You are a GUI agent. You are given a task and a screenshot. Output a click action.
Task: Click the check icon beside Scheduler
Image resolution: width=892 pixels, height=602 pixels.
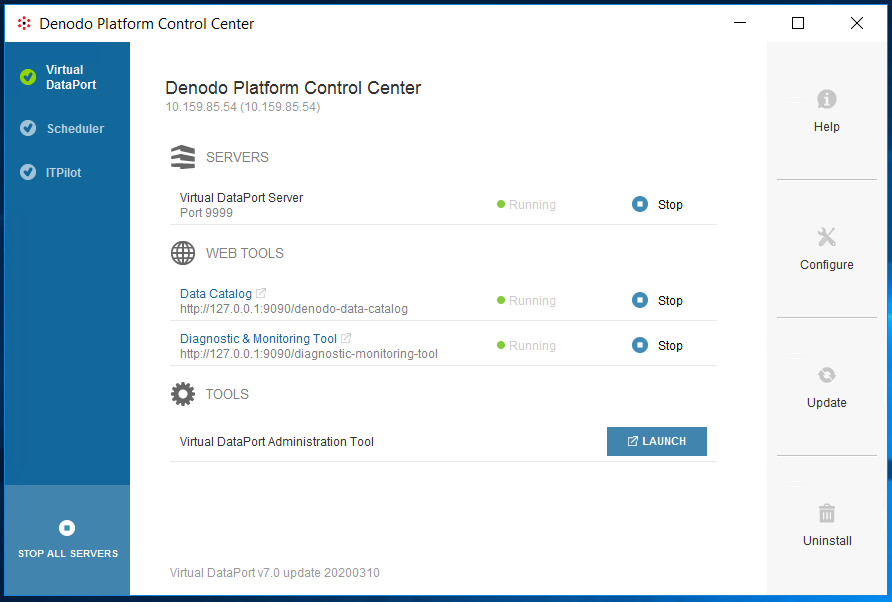coord(28,128)
